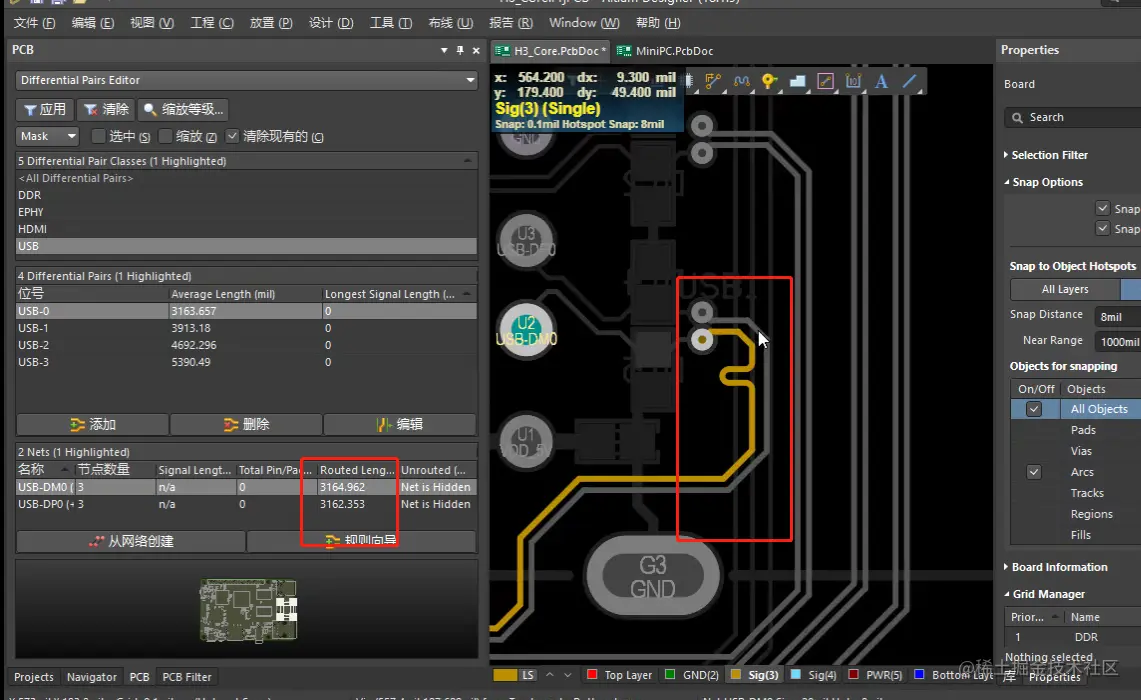Viewport: 1141px width, 700px height.
Task: Switch to PWR(5) layer tab
Action: [x=875, y=675]
